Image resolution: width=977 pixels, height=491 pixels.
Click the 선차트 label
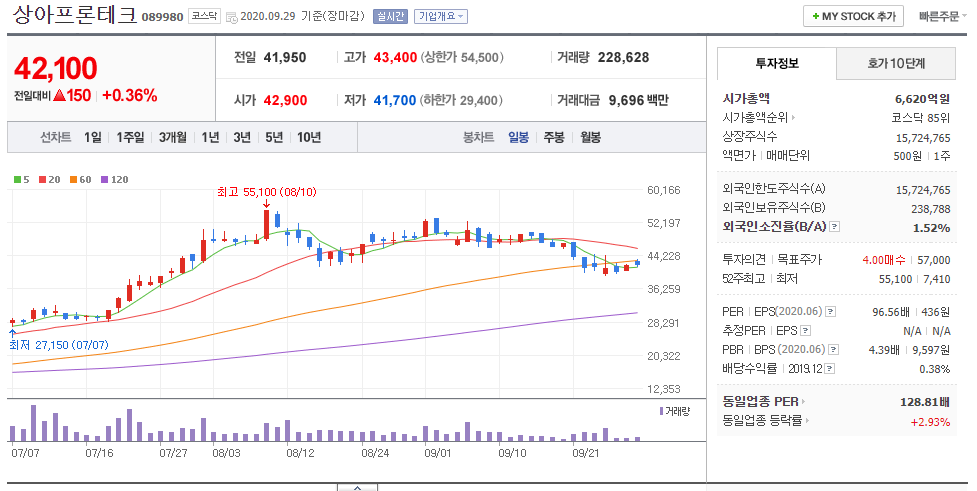tap(55, 137)
